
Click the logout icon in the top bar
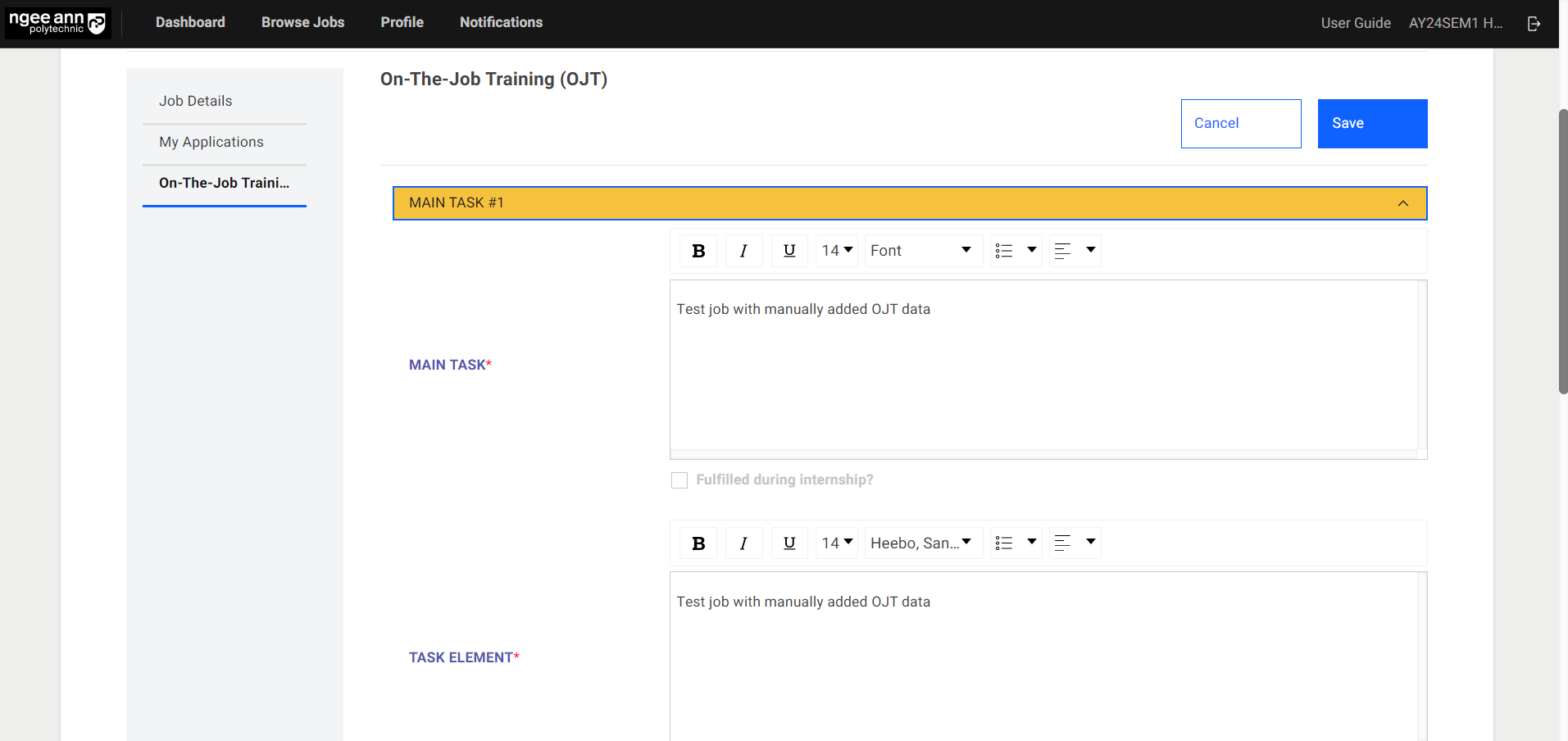pos(1534,23)
